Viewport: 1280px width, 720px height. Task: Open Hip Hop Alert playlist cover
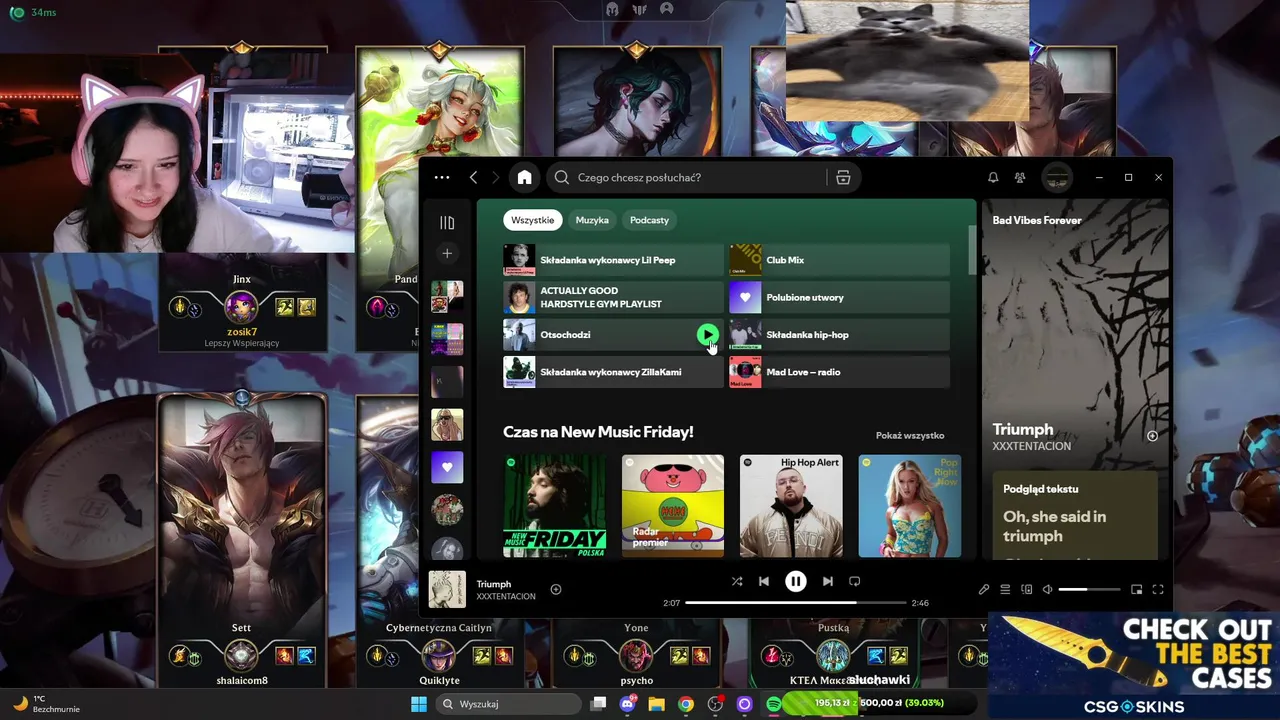click(791, 506)
